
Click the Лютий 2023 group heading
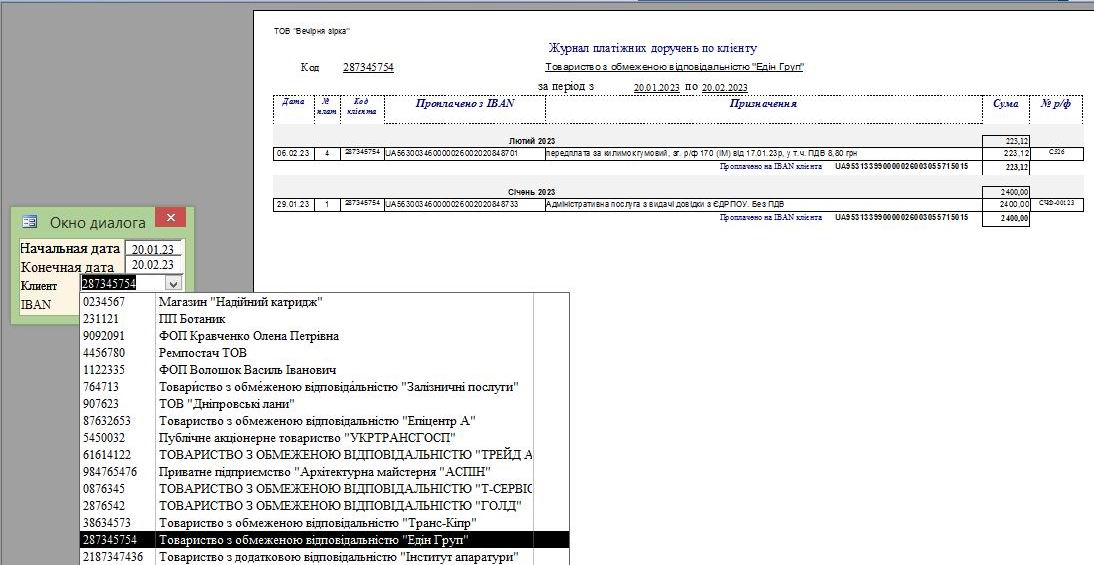click(532, 141)
